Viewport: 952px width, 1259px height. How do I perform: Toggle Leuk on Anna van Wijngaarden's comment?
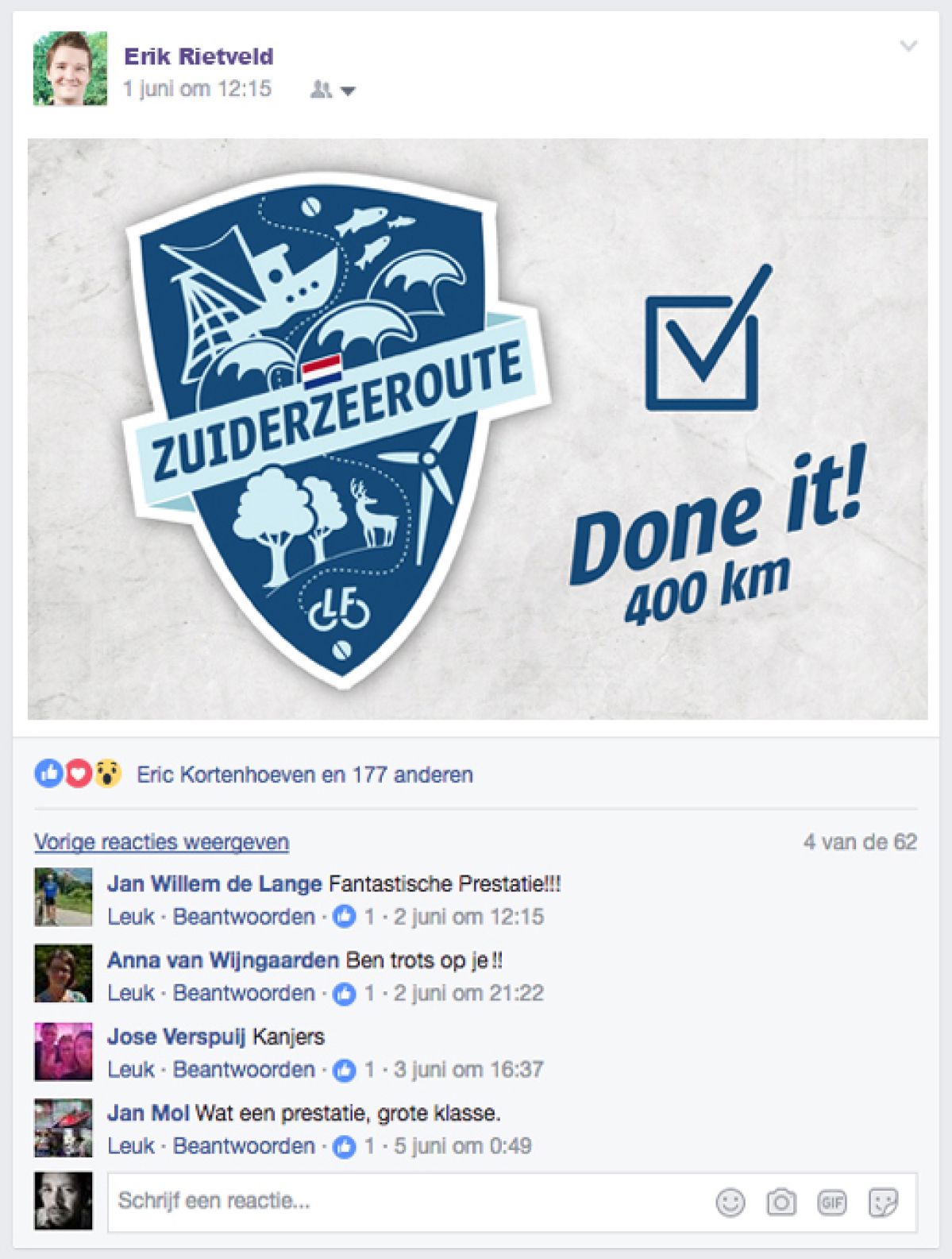(x=131, y=993)
